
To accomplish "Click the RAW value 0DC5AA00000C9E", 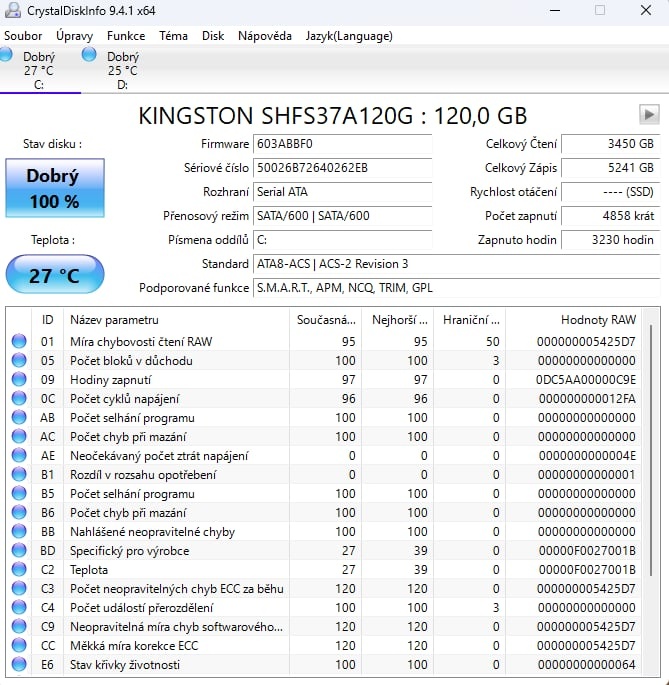I will [x=586, y=380].
